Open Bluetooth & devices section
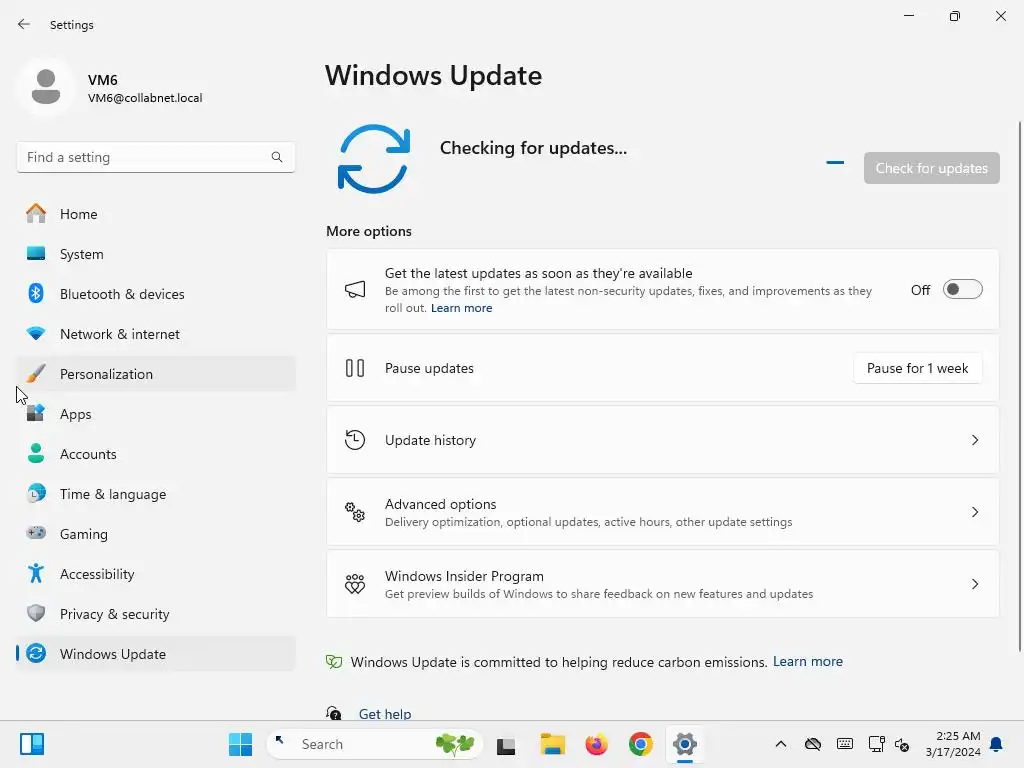 coord(156,293)
